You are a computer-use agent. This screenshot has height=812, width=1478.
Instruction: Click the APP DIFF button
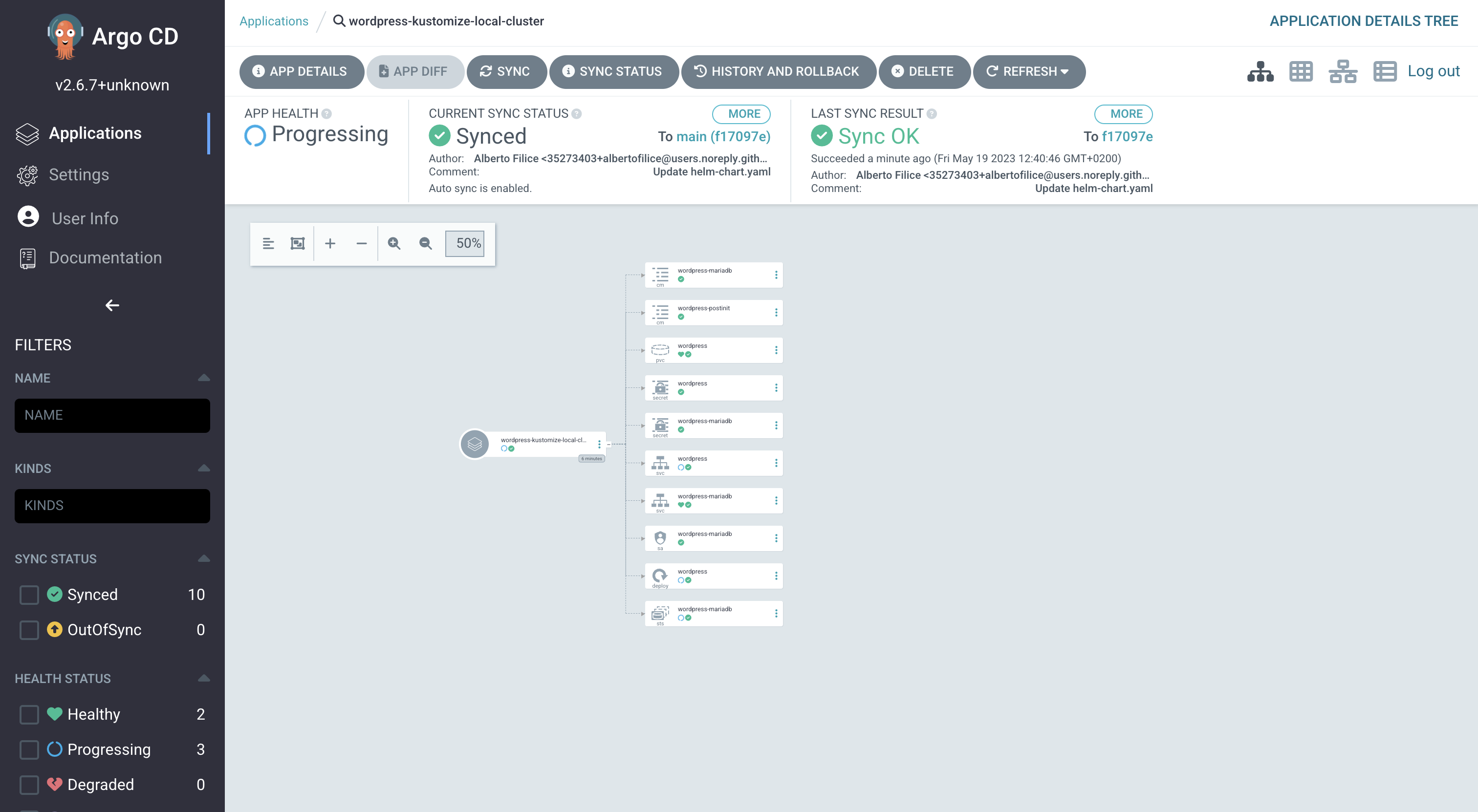coord(414,72)
